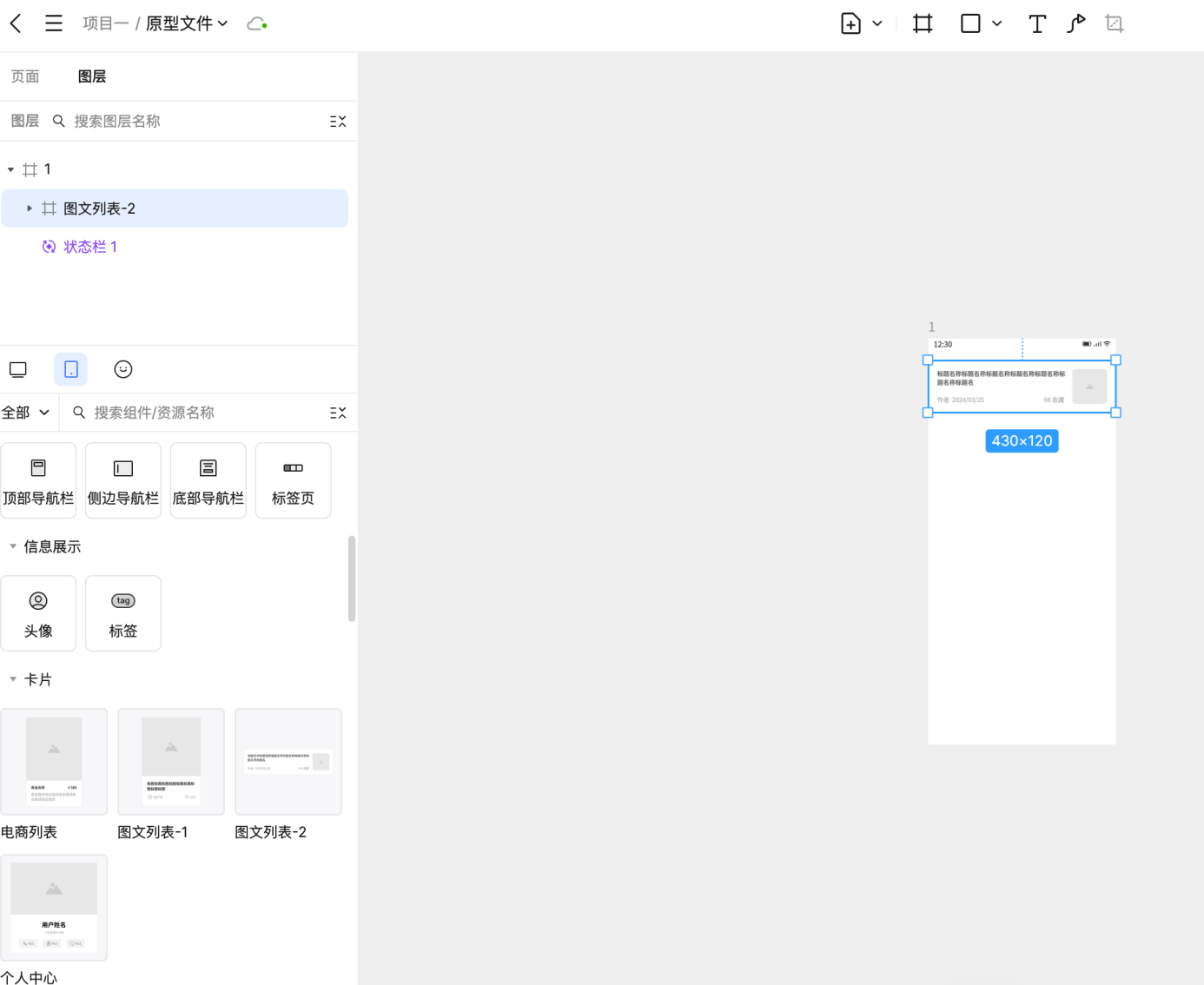Collapse all layers using the icon
Screen dimensions: 1204x985
point(338,122)
